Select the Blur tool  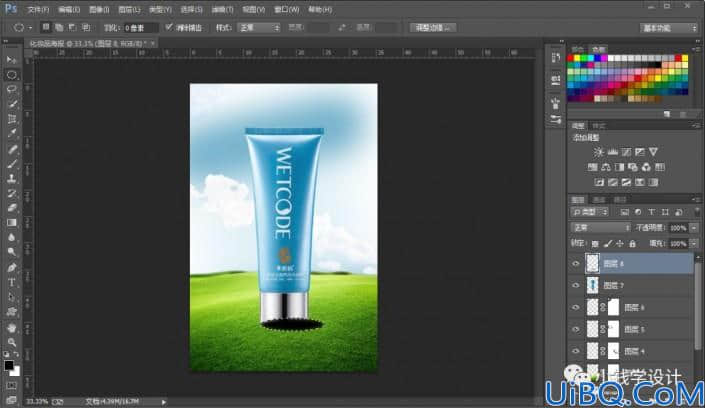[12, 238]
